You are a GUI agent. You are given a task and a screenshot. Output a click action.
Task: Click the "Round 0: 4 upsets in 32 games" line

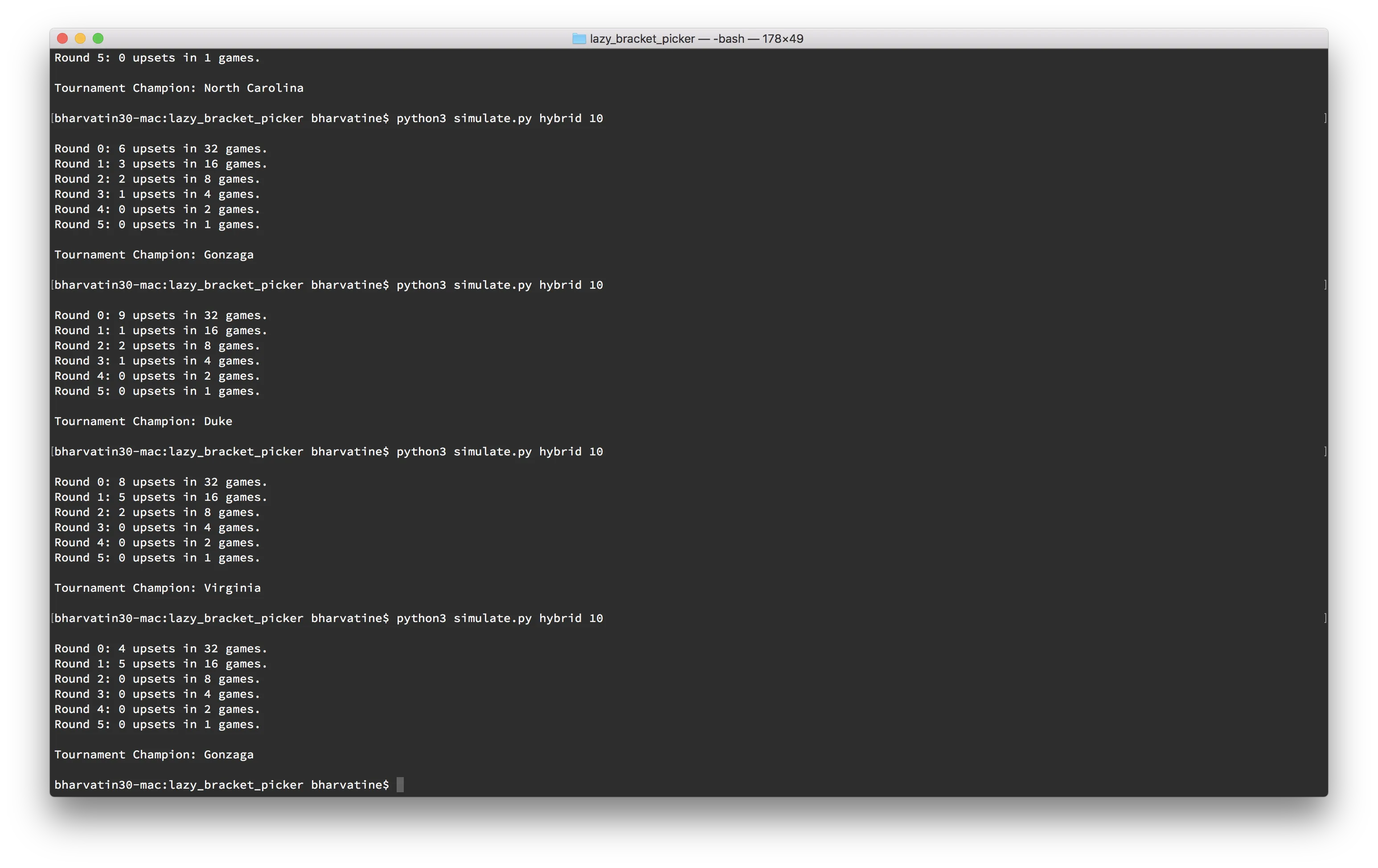click(x=160, y=649)
